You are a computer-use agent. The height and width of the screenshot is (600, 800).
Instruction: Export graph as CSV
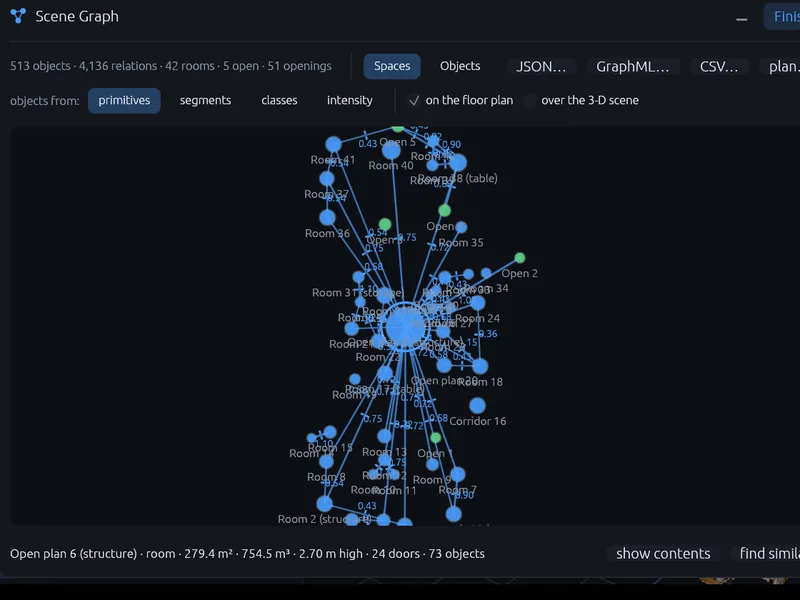pyautogui.click(x=719, y=67)
